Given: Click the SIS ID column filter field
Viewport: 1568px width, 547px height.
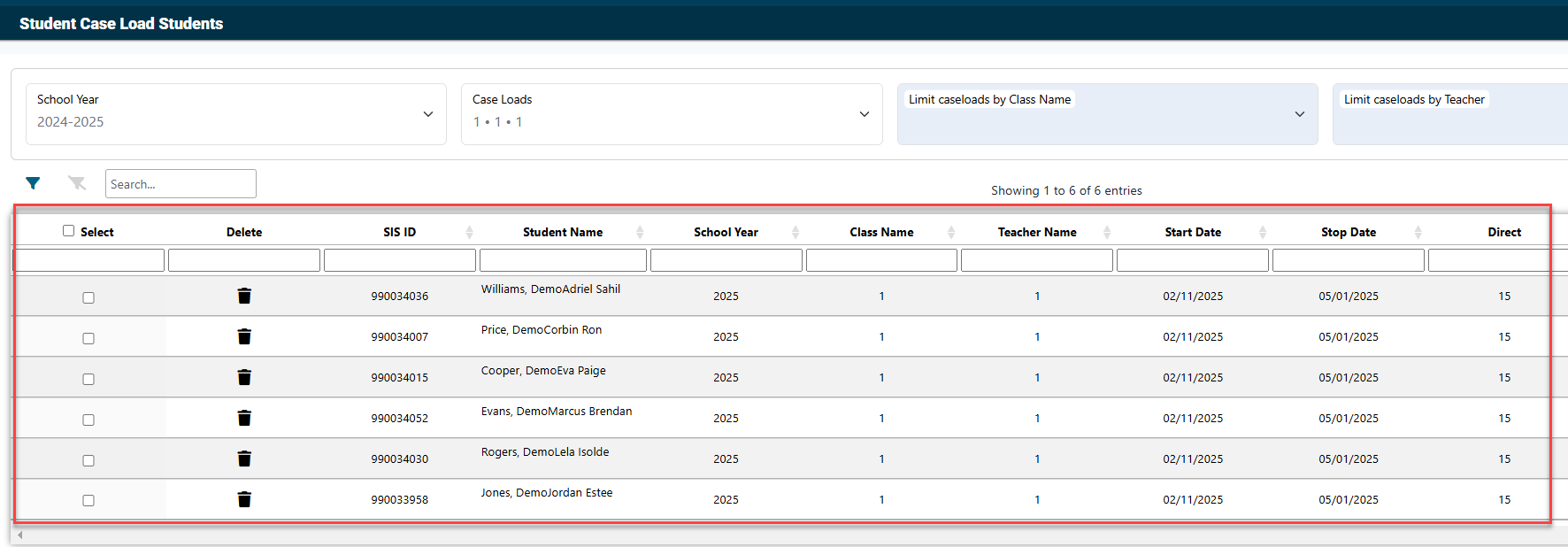Looking at the screenshot, I should (400, 260).
